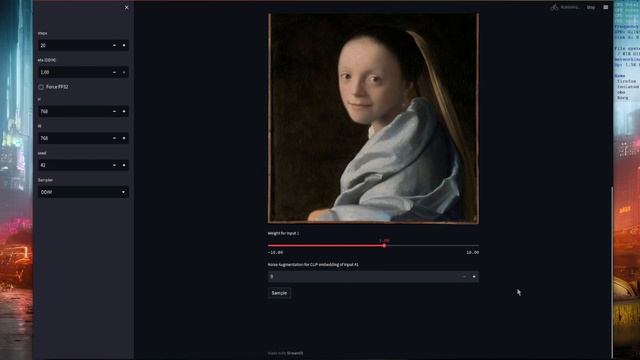Viewport: 640px width, 360px height.
Task: Decrease the eta (DDIM) value
Action: (x=114, y=72)
